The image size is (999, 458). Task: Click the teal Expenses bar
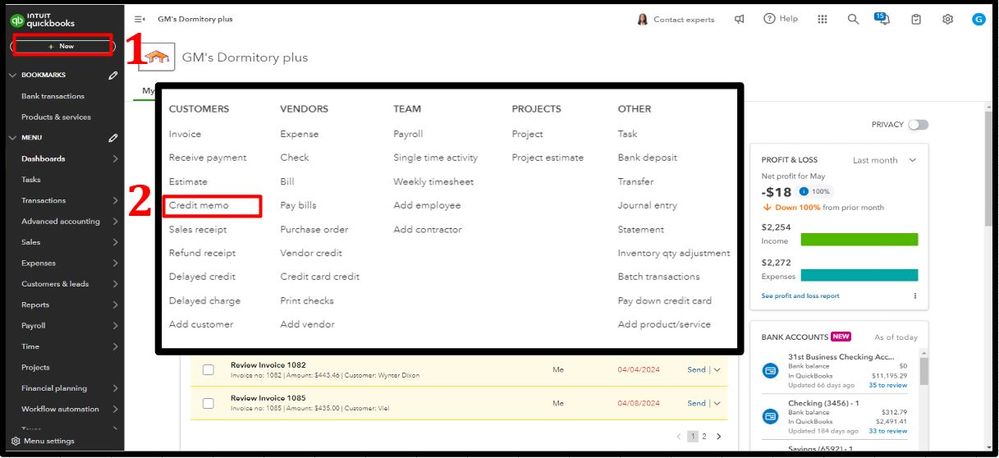click(859, 275)
